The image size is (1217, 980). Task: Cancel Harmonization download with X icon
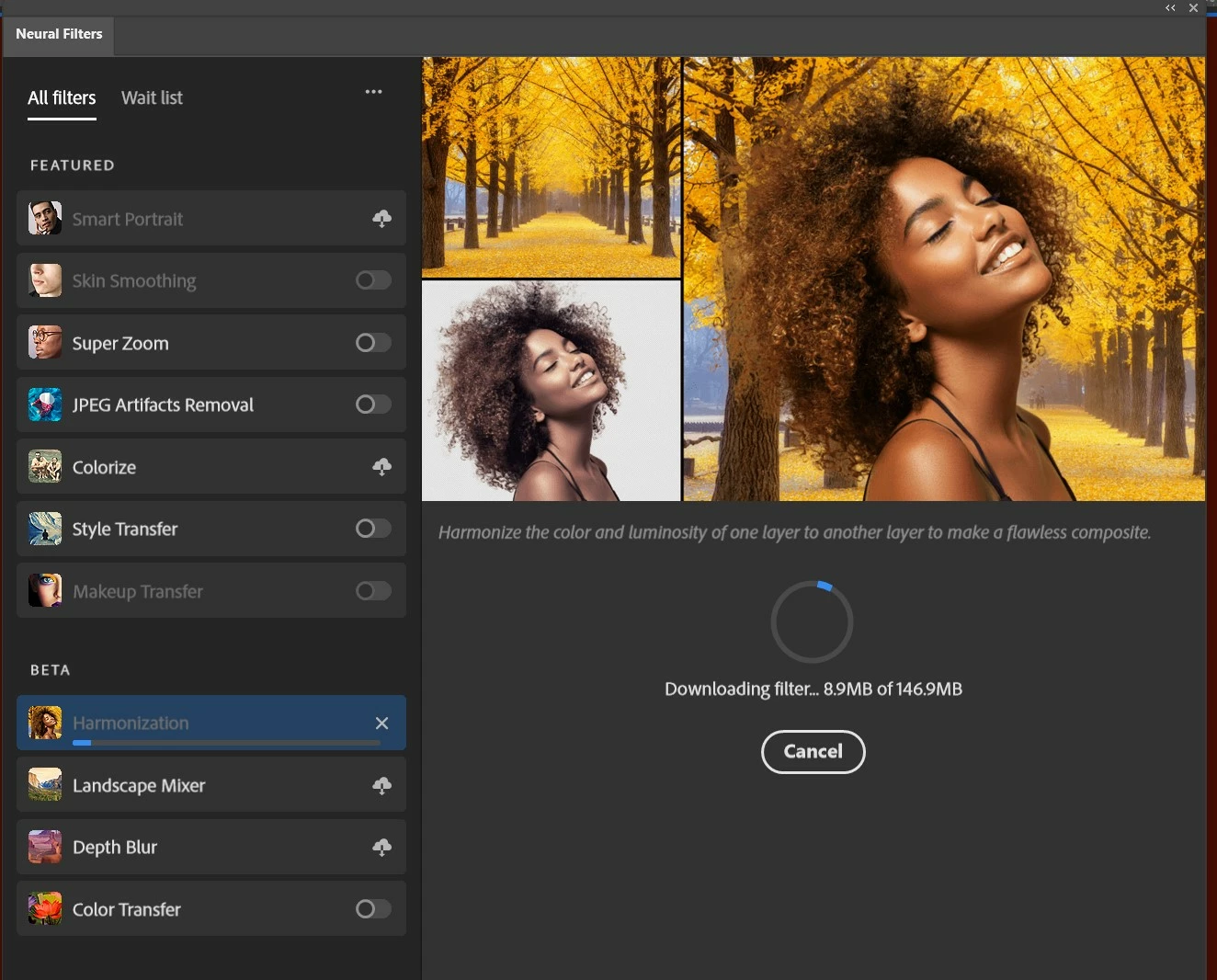pyautogui.click(x=381, y=724)
